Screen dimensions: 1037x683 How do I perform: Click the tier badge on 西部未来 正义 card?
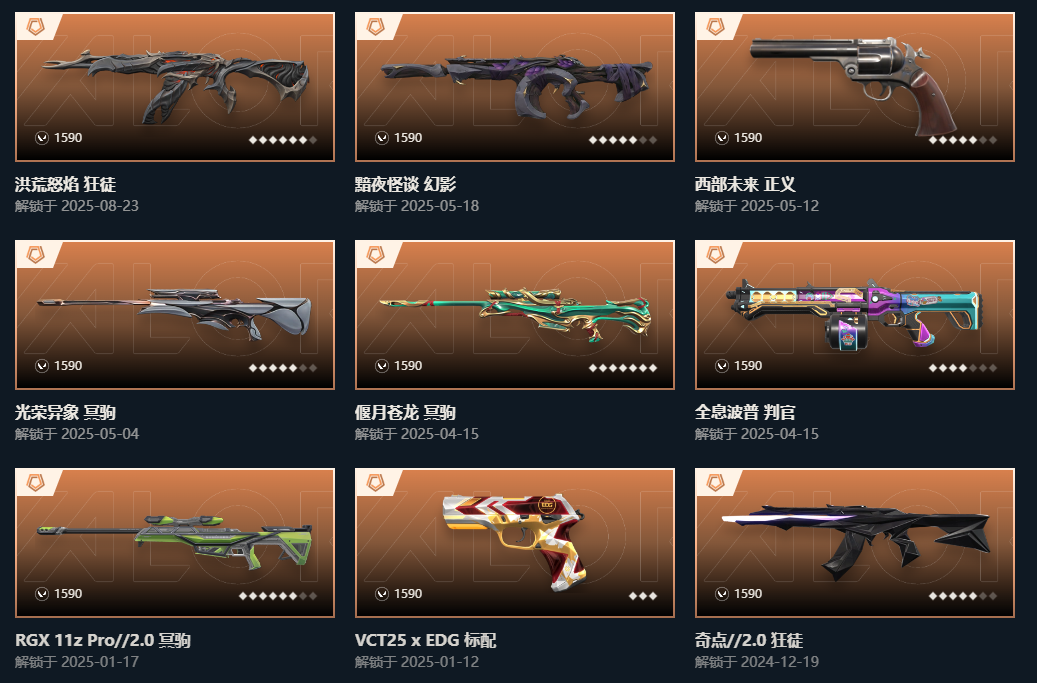tap(716, 26)
